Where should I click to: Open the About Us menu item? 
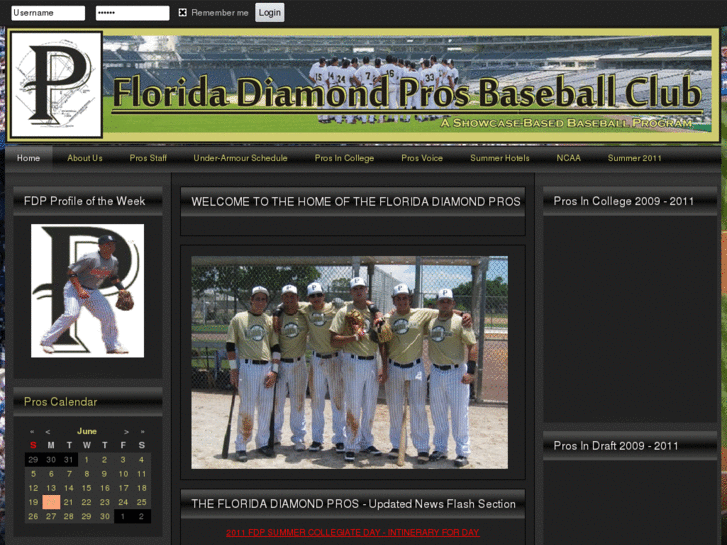[85, 158]
